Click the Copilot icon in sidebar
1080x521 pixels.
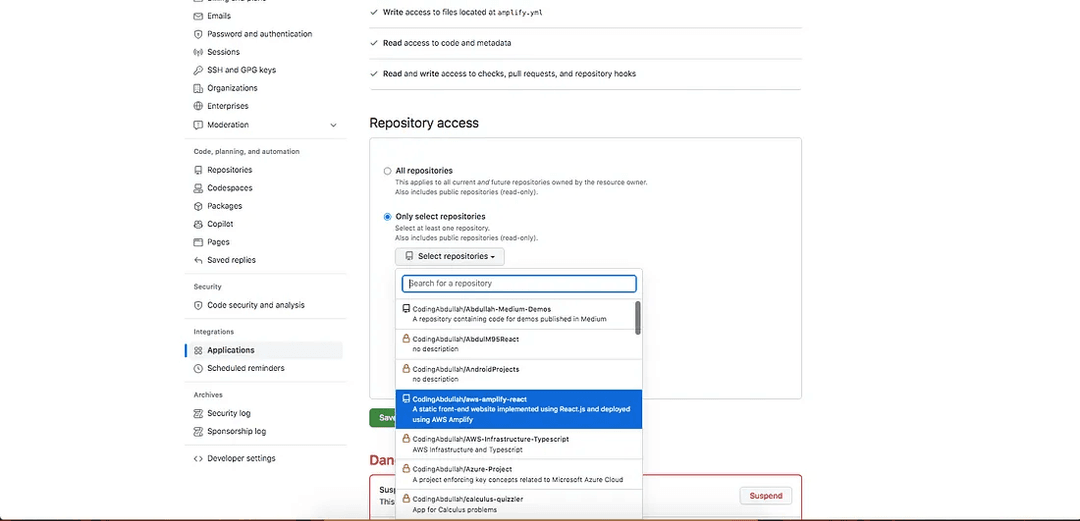coord(198,224)
